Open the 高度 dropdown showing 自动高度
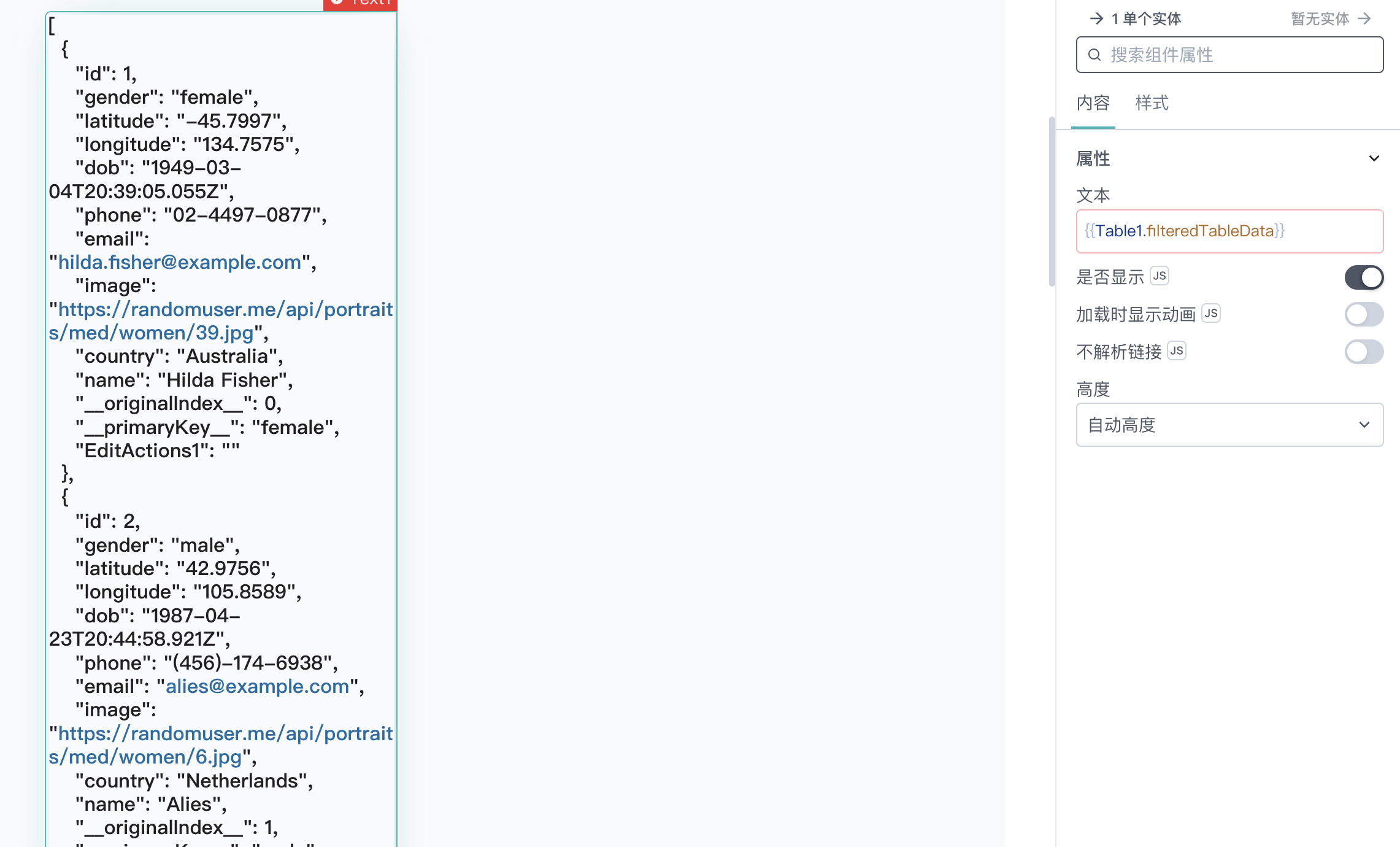 tap(1229, 425)
